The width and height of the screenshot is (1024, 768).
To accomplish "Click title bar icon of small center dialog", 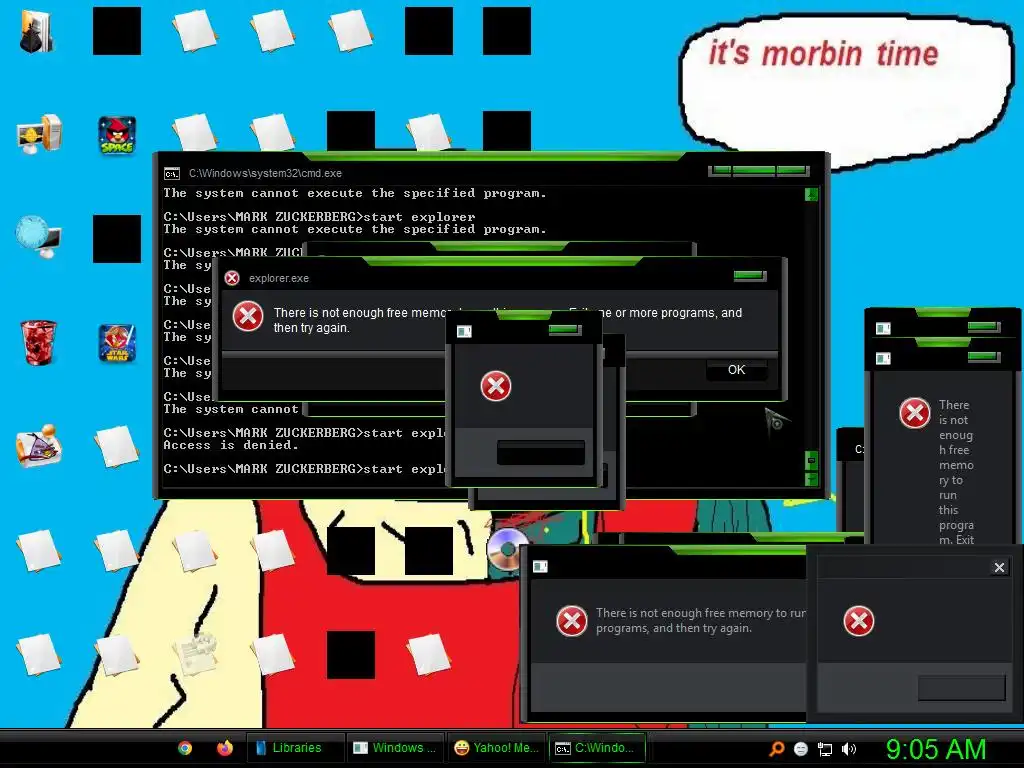I will (464, 332).
